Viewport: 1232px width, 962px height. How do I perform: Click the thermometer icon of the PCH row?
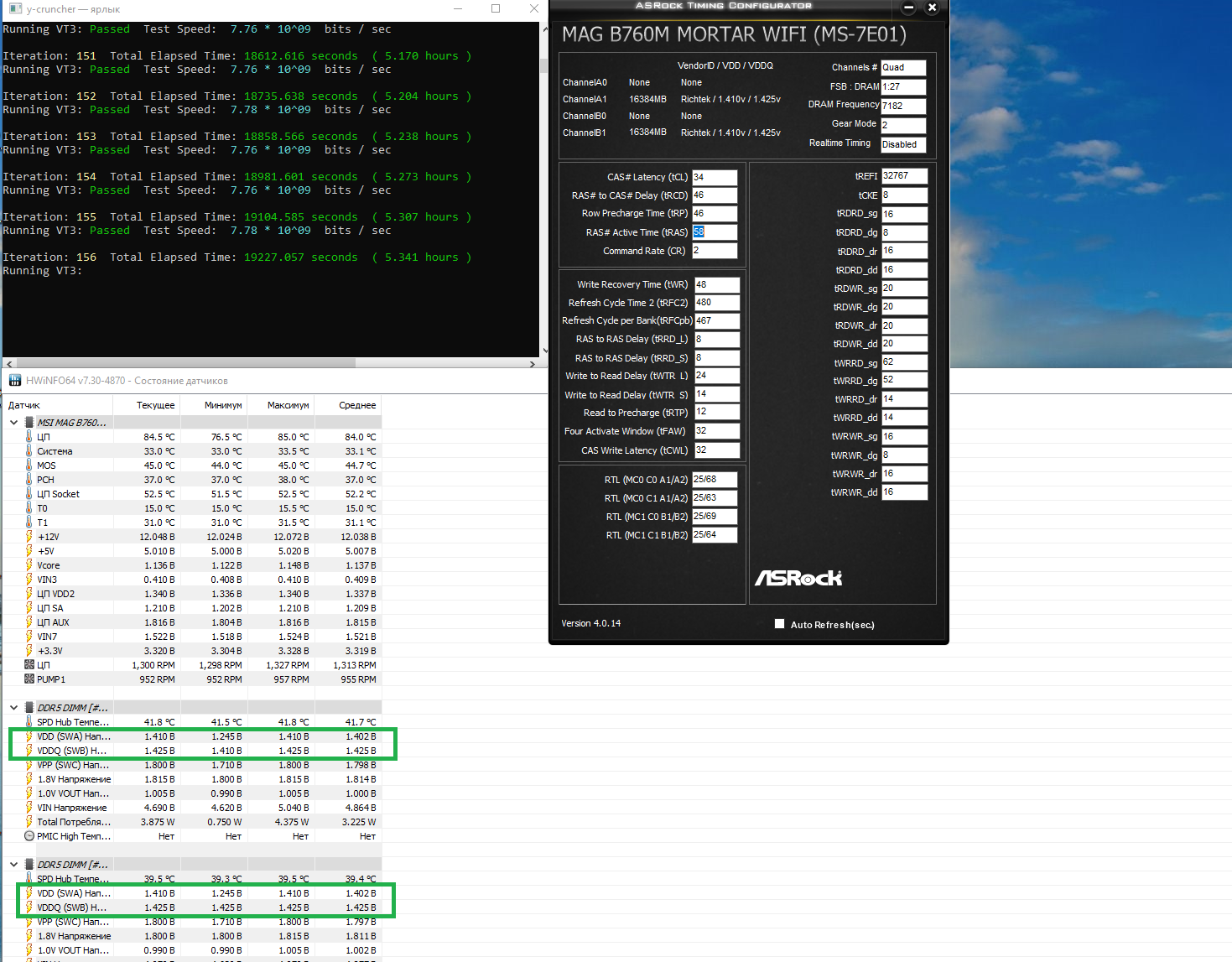(29, 480)
